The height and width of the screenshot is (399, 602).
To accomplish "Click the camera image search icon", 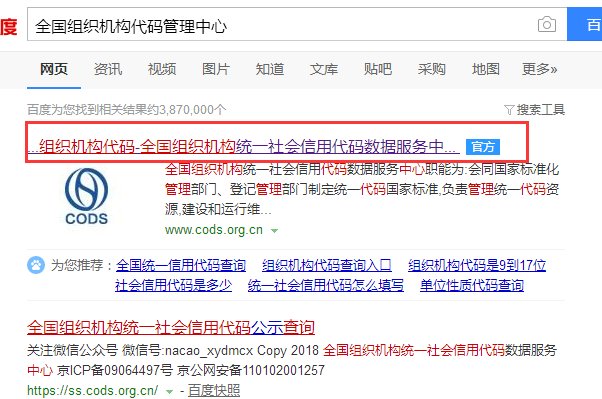I will click(547, 25).
